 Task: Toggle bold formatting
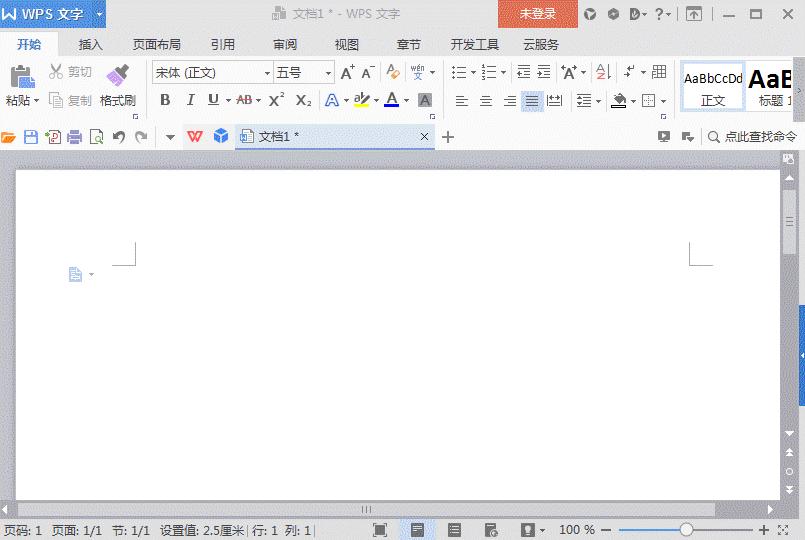(165, 100)
